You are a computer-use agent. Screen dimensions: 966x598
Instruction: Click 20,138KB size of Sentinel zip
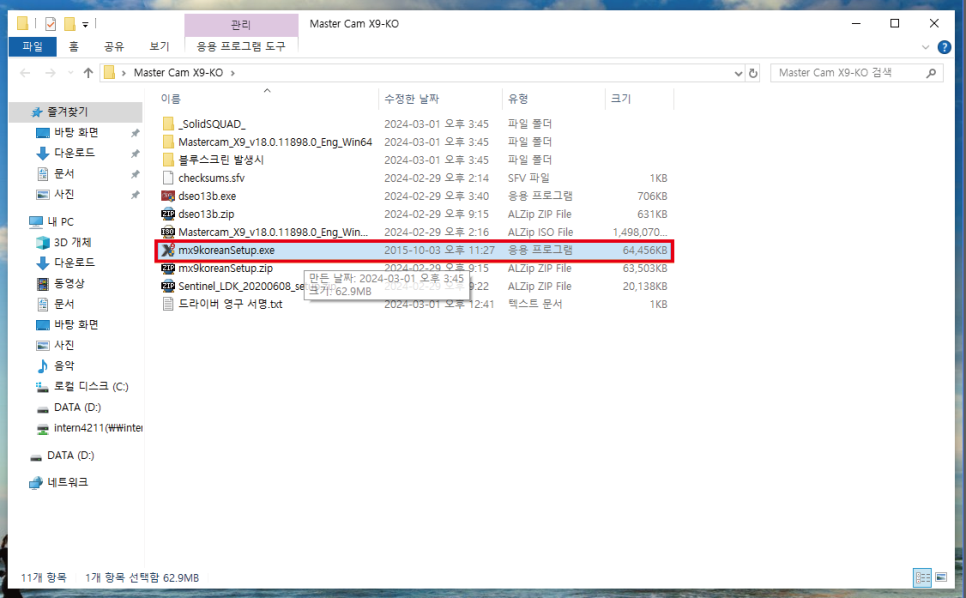[x=644, y=286]
